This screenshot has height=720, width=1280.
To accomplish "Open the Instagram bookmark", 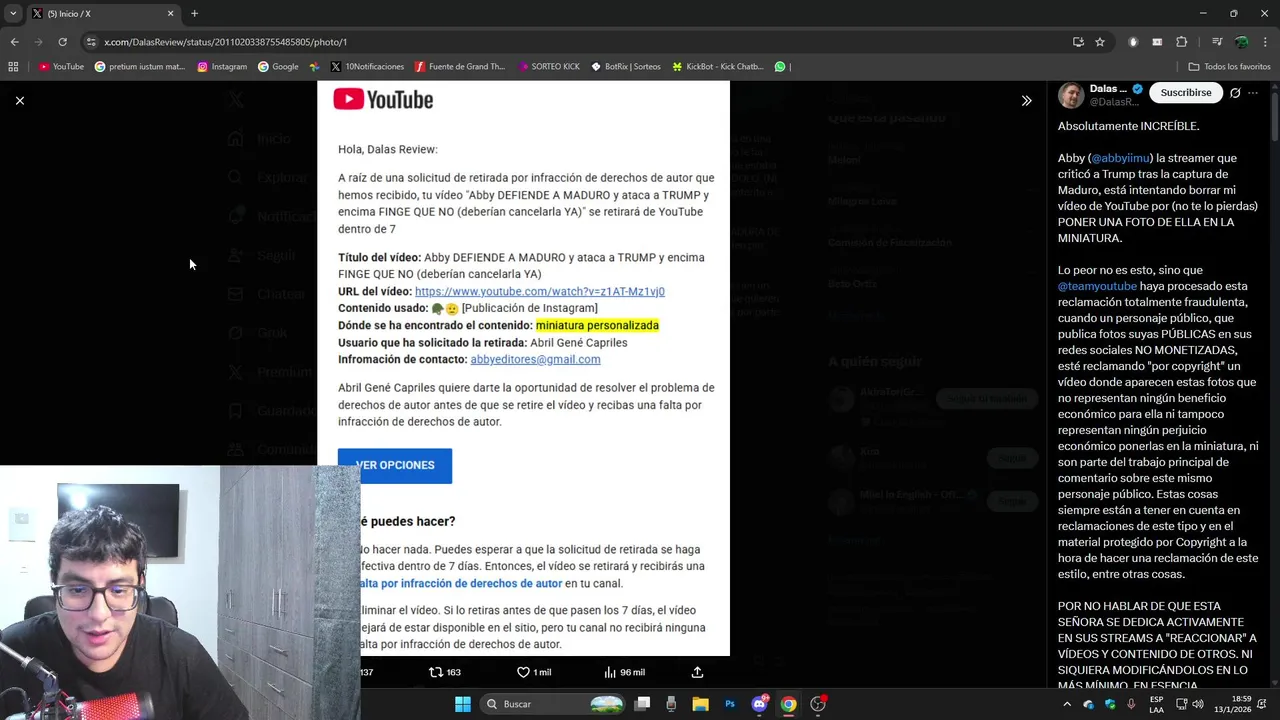I will 222,67.
